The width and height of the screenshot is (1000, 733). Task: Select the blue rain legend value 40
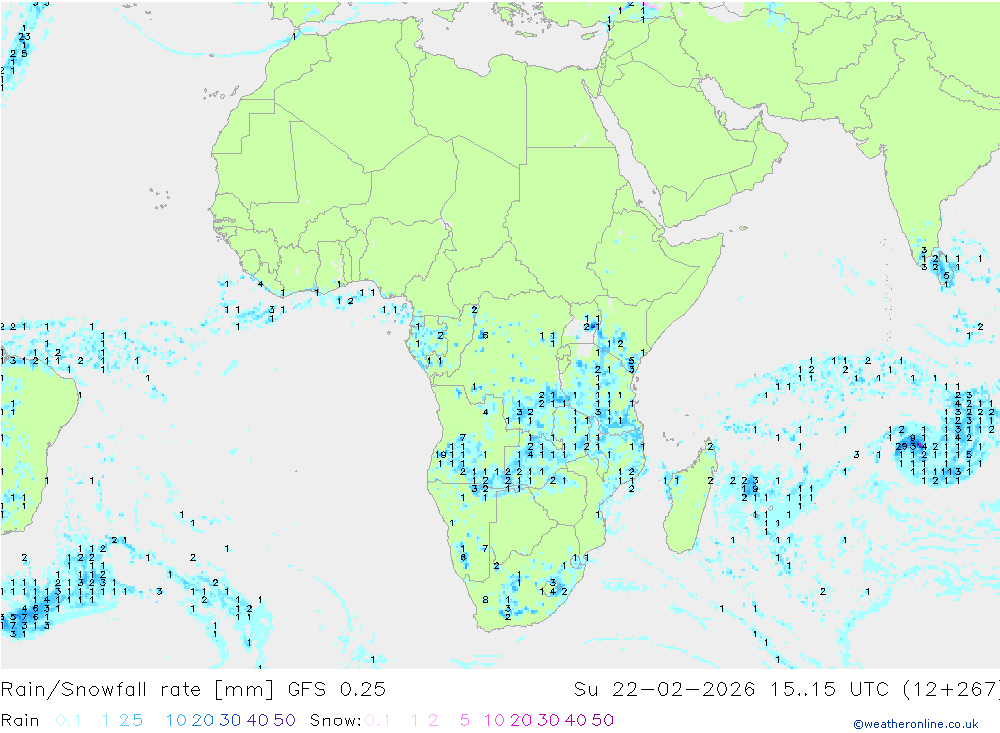coord(258,720)
